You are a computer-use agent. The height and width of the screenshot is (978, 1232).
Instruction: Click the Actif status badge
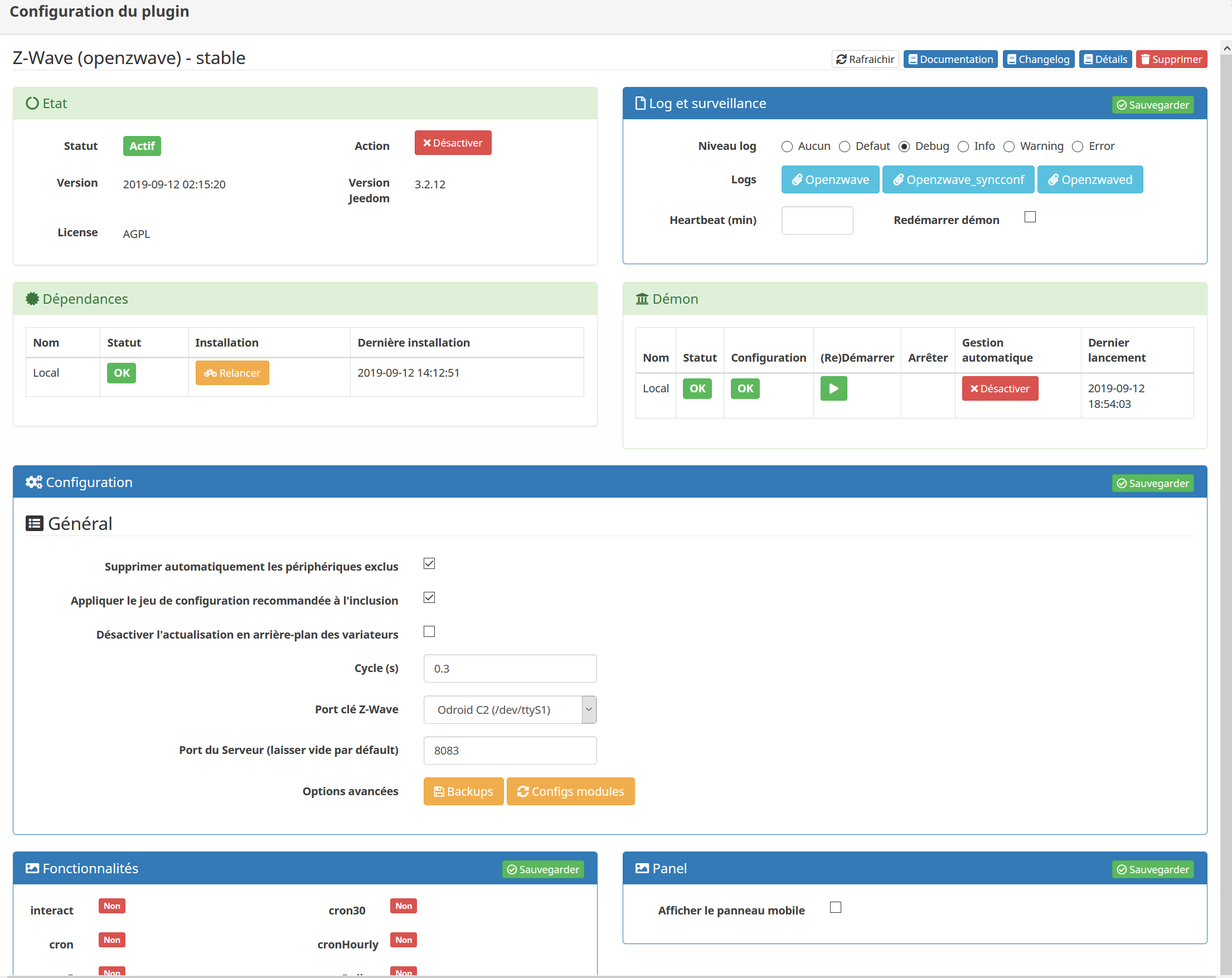click(x=142, y=146)
